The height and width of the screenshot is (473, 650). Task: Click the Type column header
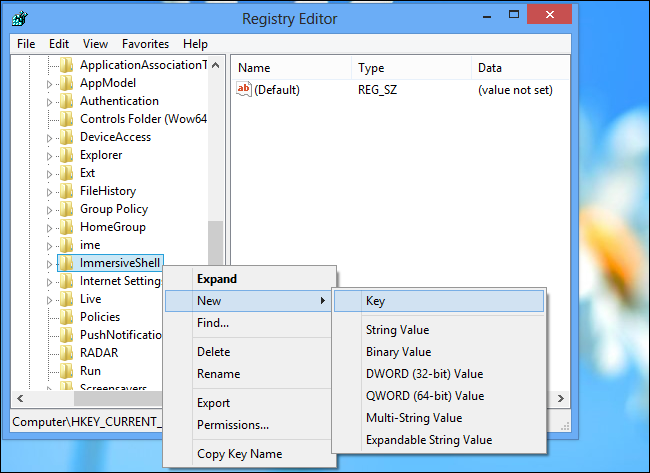(411, 68)
